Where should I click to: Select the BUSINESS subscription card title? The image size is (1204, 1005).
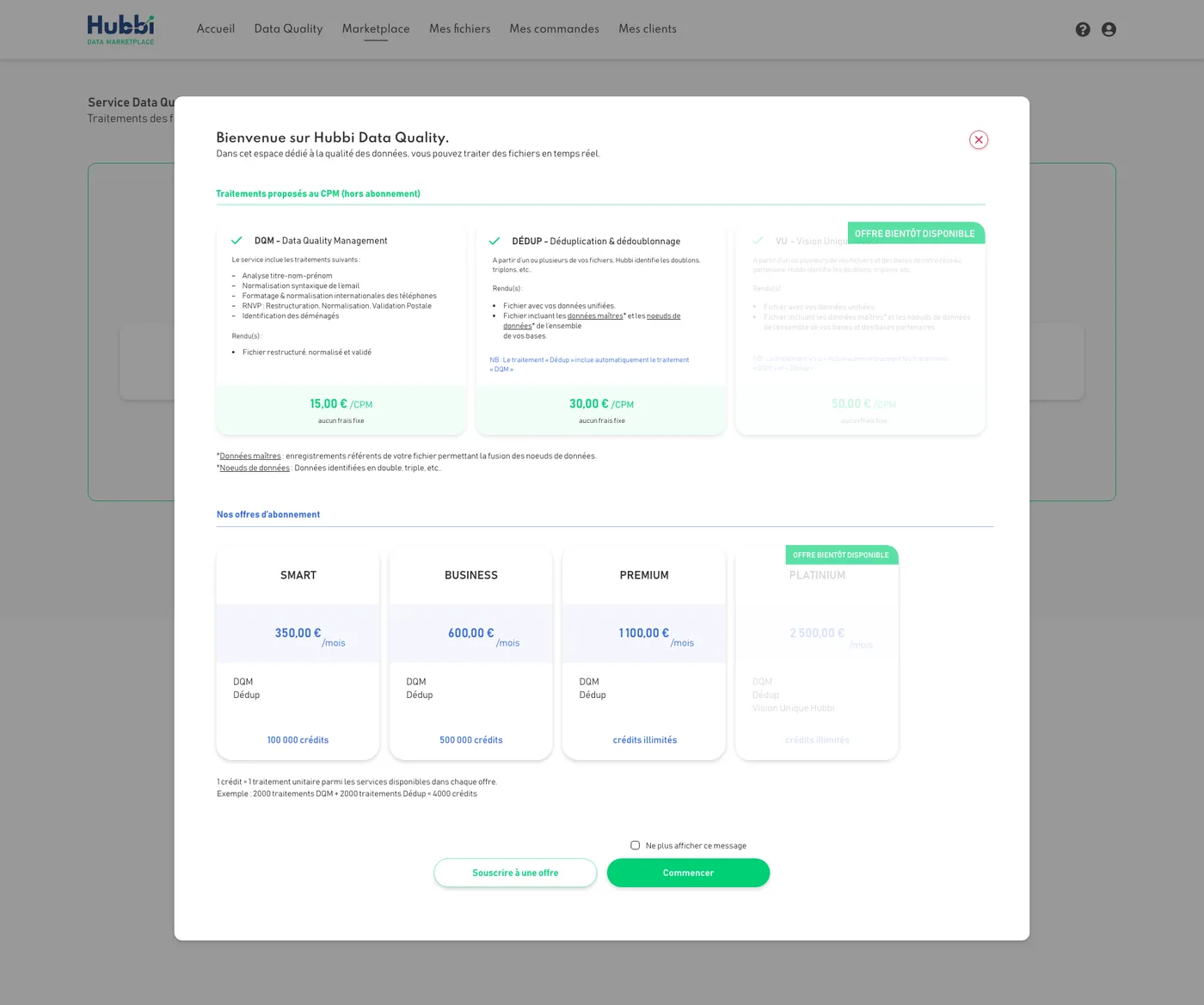click(x=471, y=575)
